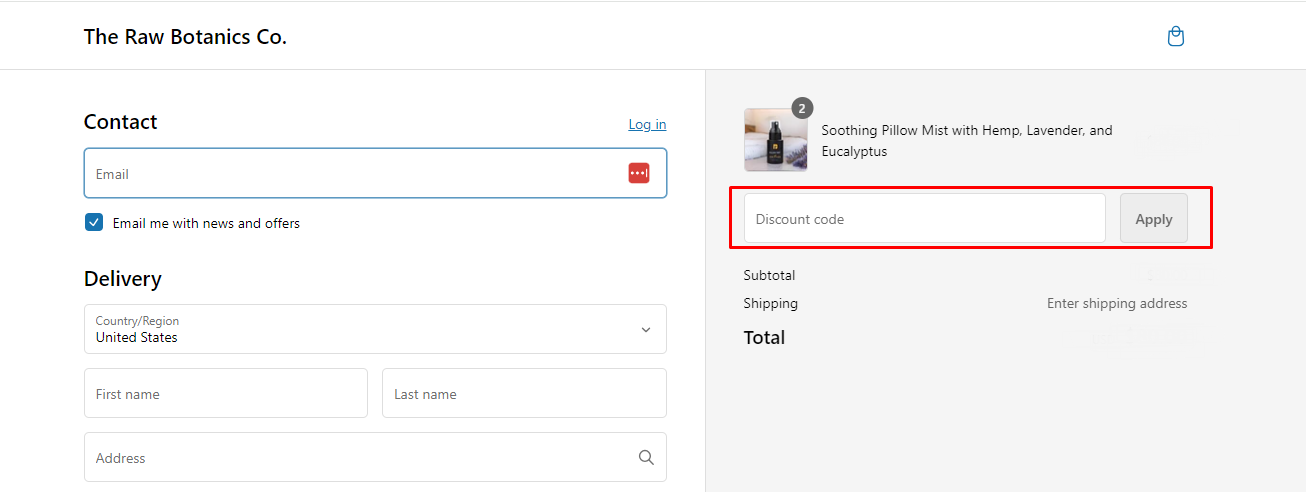Follow the Log in link
This screenshot has height=492, width=1306.
(x=647, y=124)
